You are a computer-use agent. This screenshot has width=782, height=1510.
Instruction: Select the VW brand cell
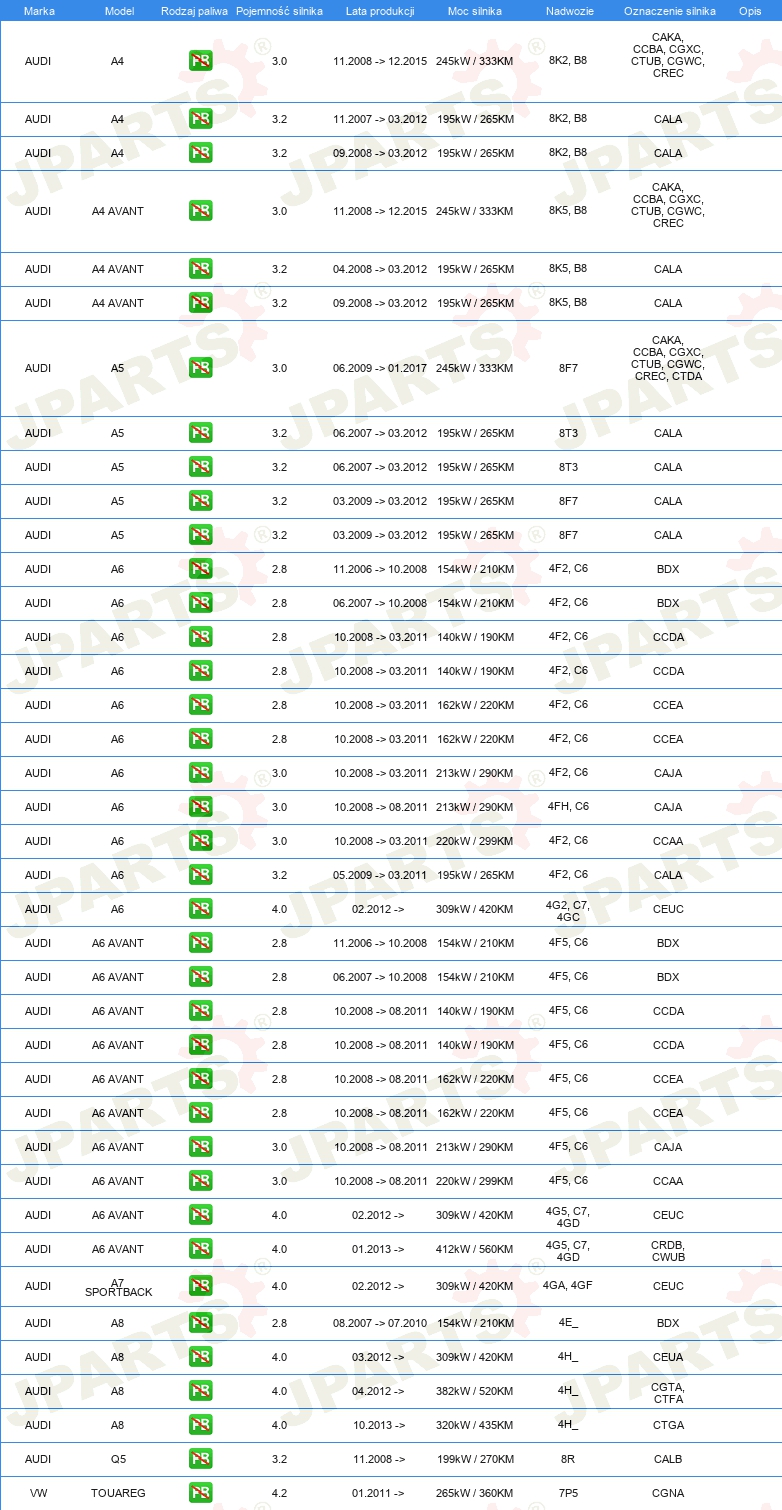click(x=38, y=1493)
